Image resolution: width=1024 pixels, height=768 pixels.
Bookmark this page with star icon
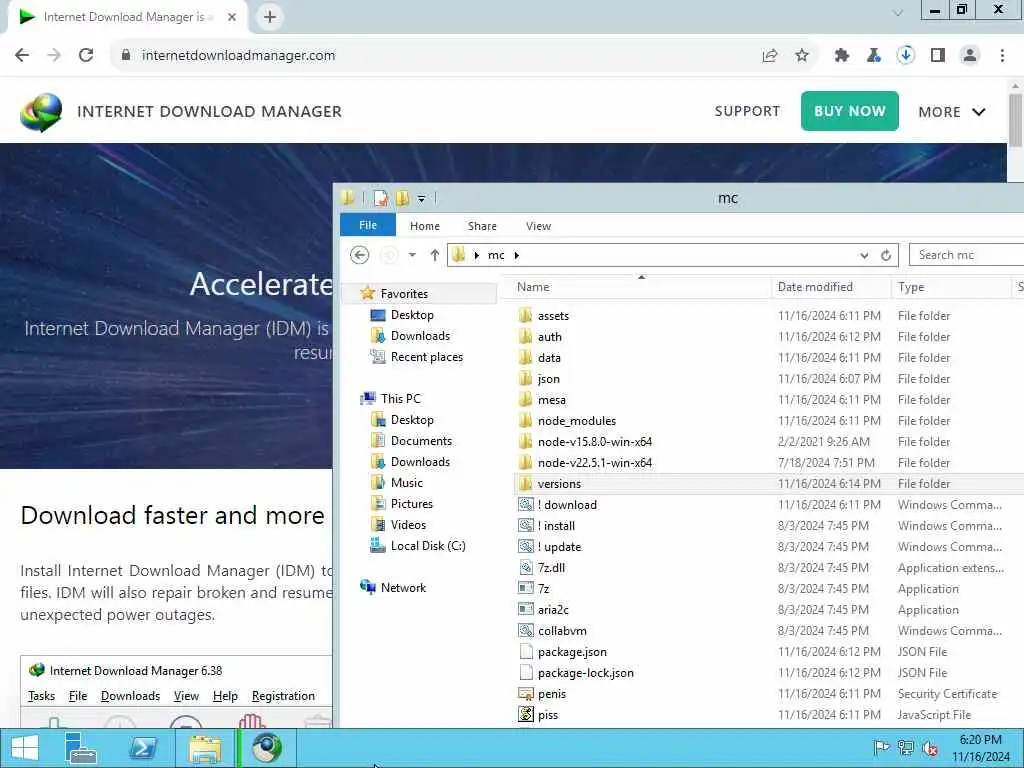[x=802, y=56]
